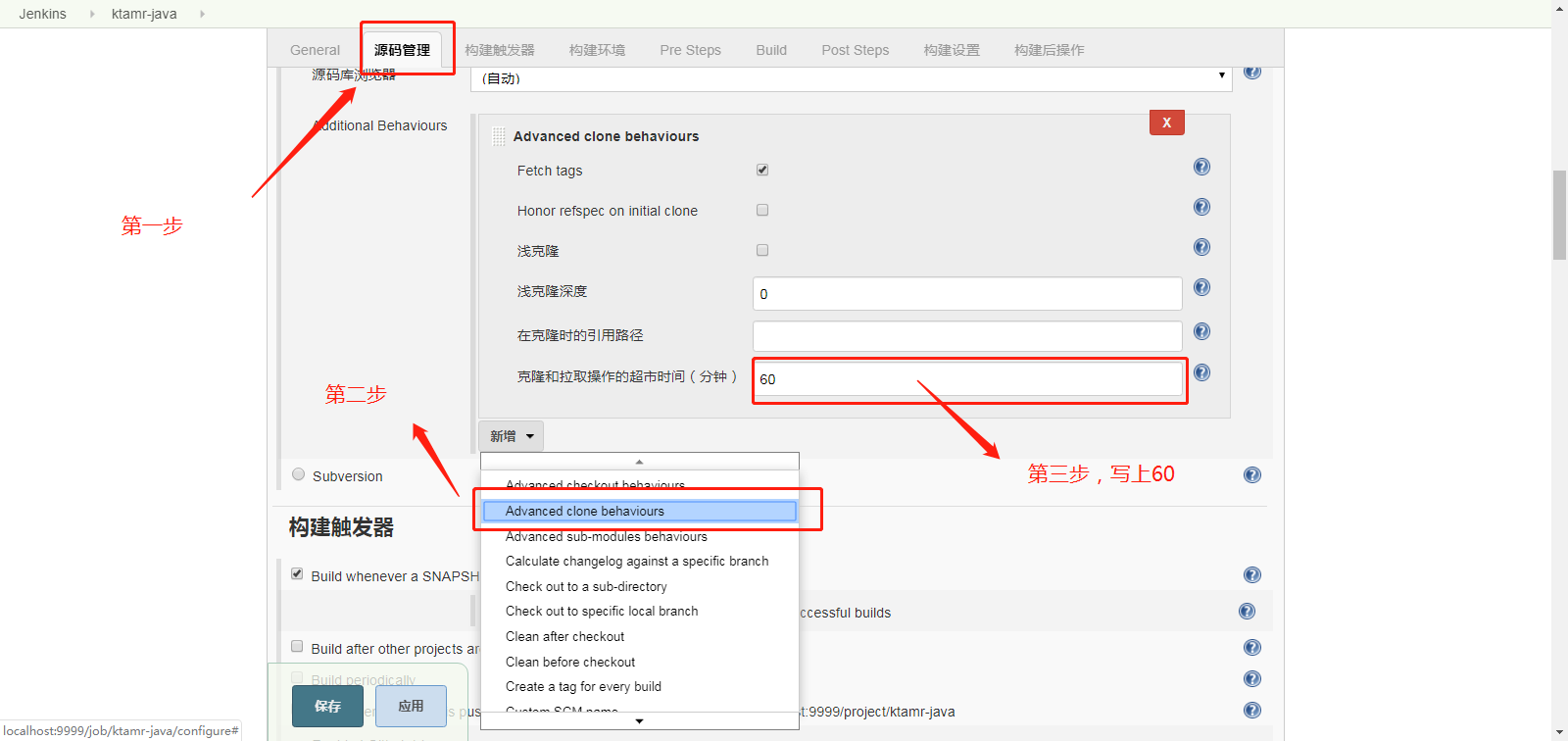Switch to the General tab
This screenshot has height=741, width=1568.
[315, 50]
